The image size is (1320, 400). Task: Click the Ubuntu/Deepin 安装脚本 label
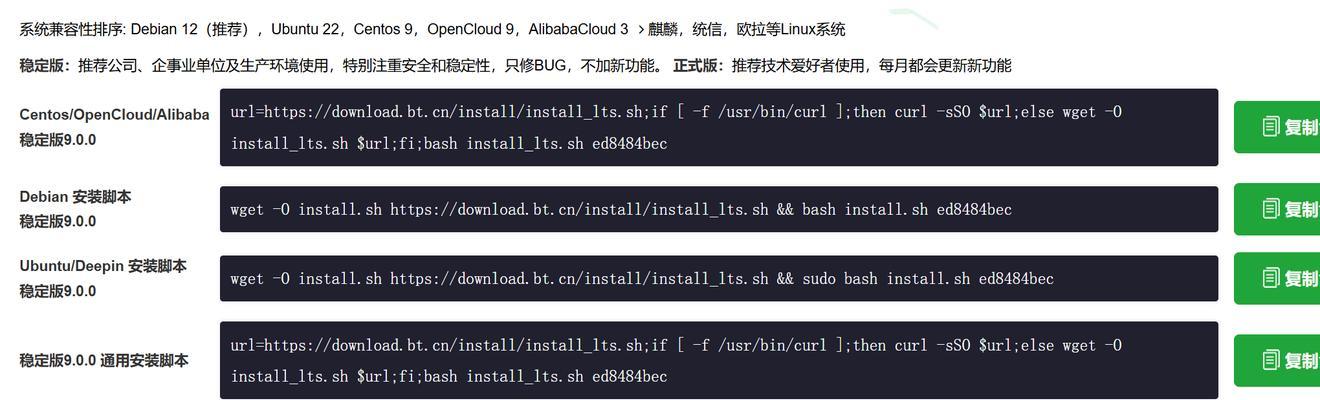pyautogui.click(x=103, y=266)
